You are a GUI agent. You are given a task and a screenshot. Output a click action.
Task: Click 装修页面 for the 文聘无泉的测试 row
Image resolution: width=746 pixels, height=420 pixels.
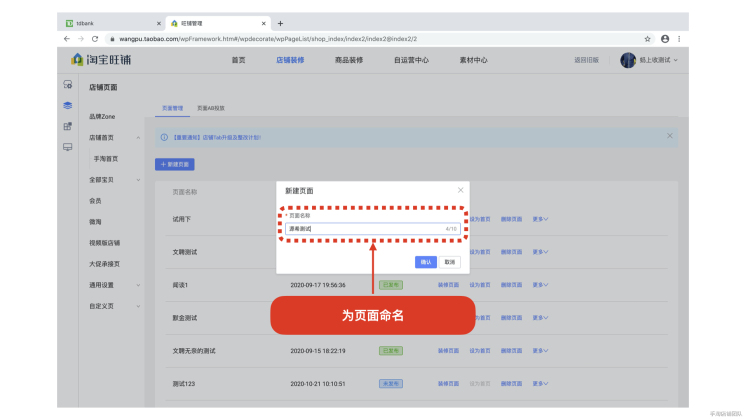[448, 351]
